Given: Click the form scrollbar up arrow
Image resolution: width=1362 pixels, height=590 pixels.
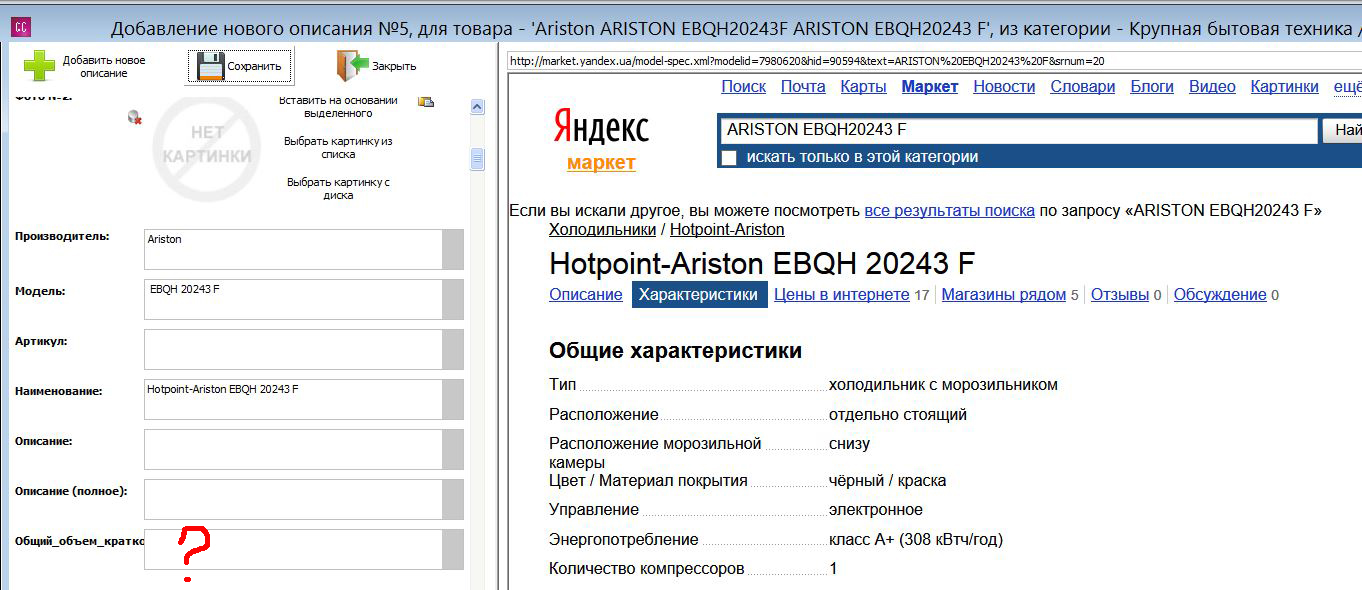Looking at the screenshot, I should (477, 106).
